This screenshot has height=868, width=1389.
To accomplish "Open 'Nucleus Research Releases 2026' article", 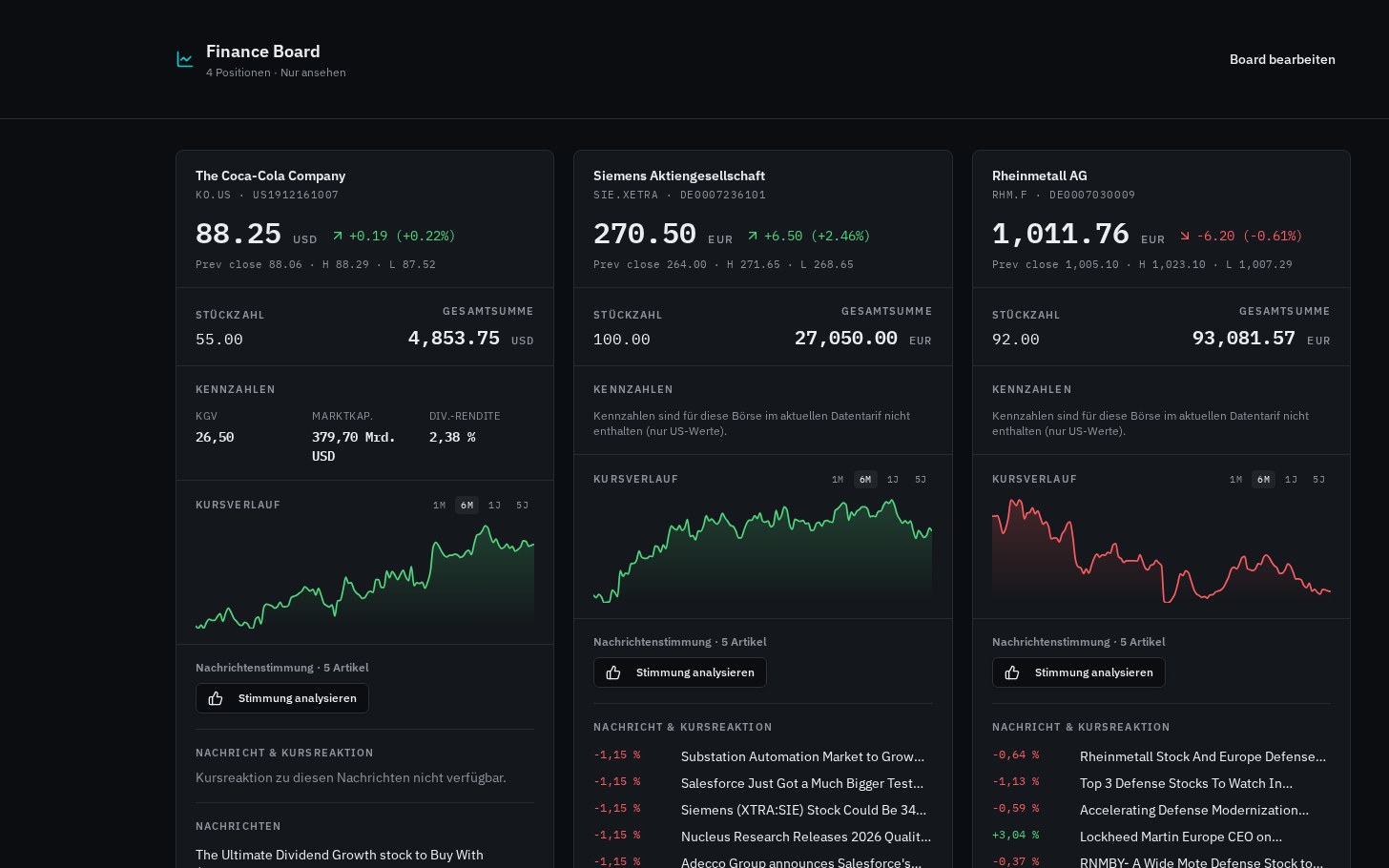I will pos(806,837).
